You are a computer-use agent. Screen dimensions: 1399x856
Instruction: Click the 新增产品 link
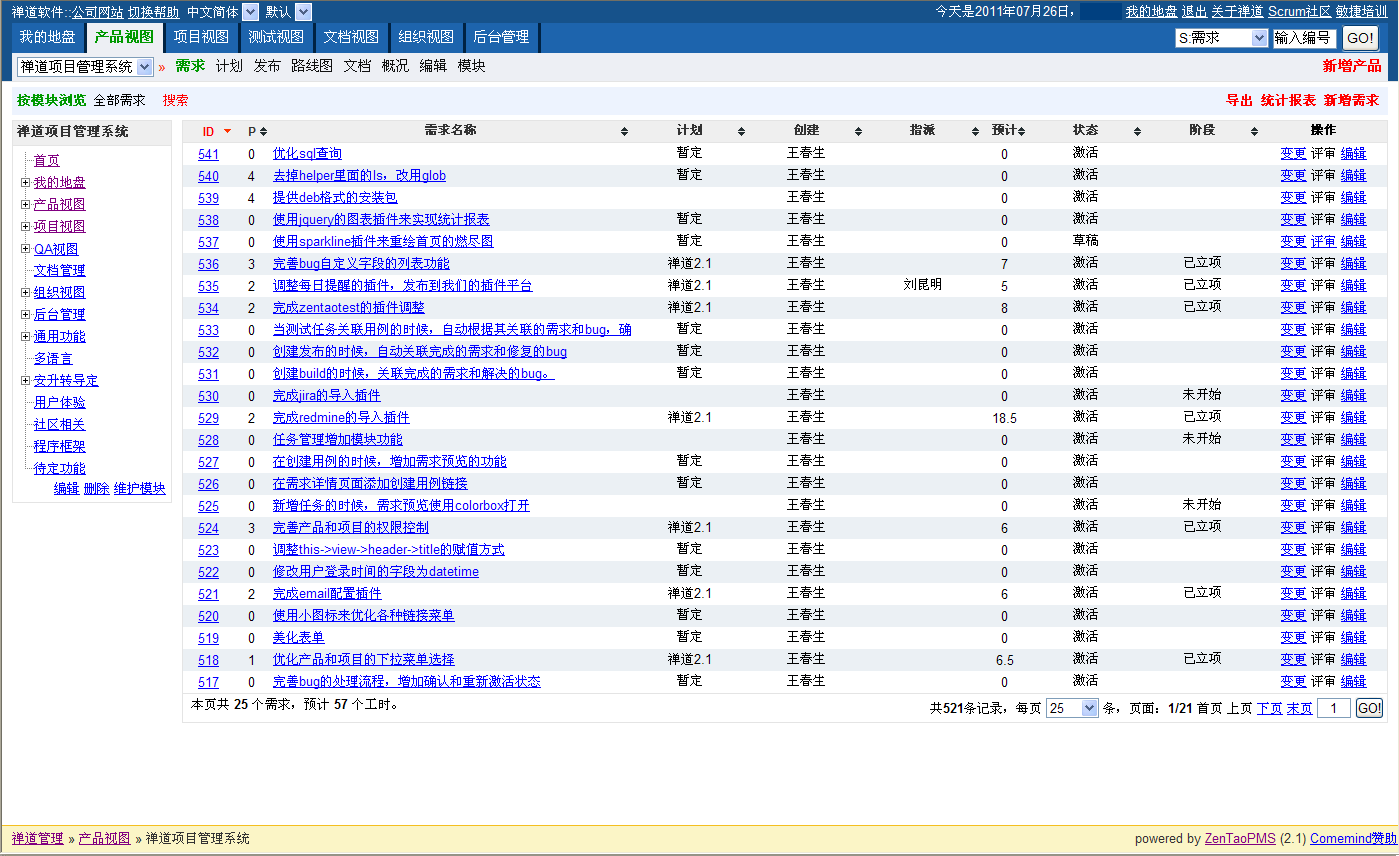click(1352, 66)
